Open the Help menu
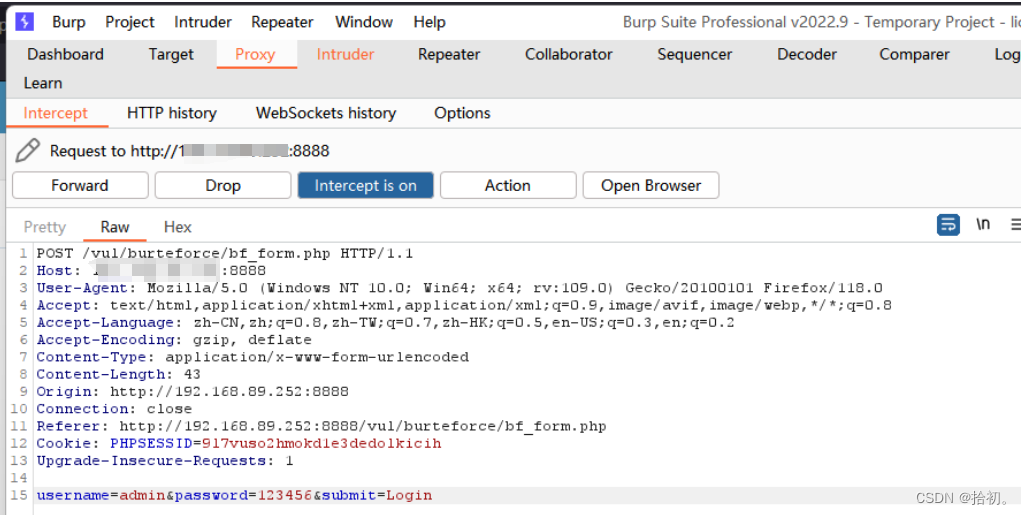Image resolution: width=1021 pixels, height=515 pixels. pyautogui.click(x=429, y=22)
